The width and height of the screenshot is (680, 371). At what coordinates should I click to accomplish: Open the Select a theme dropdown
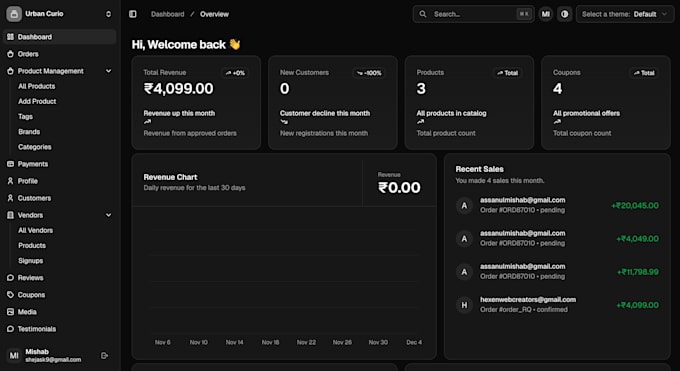(625, 14)
